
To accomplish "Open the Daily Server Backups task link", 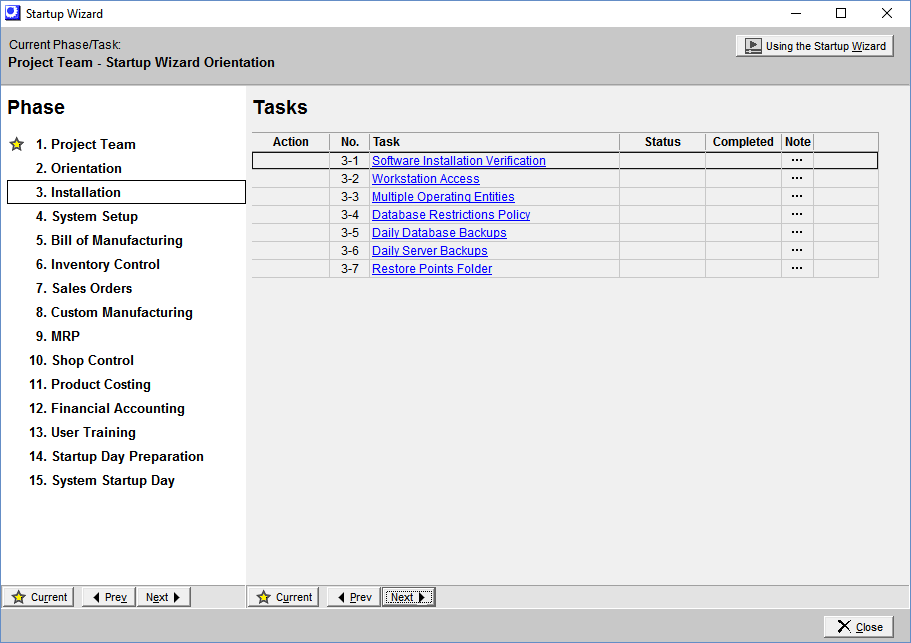I will pos(429,250).
